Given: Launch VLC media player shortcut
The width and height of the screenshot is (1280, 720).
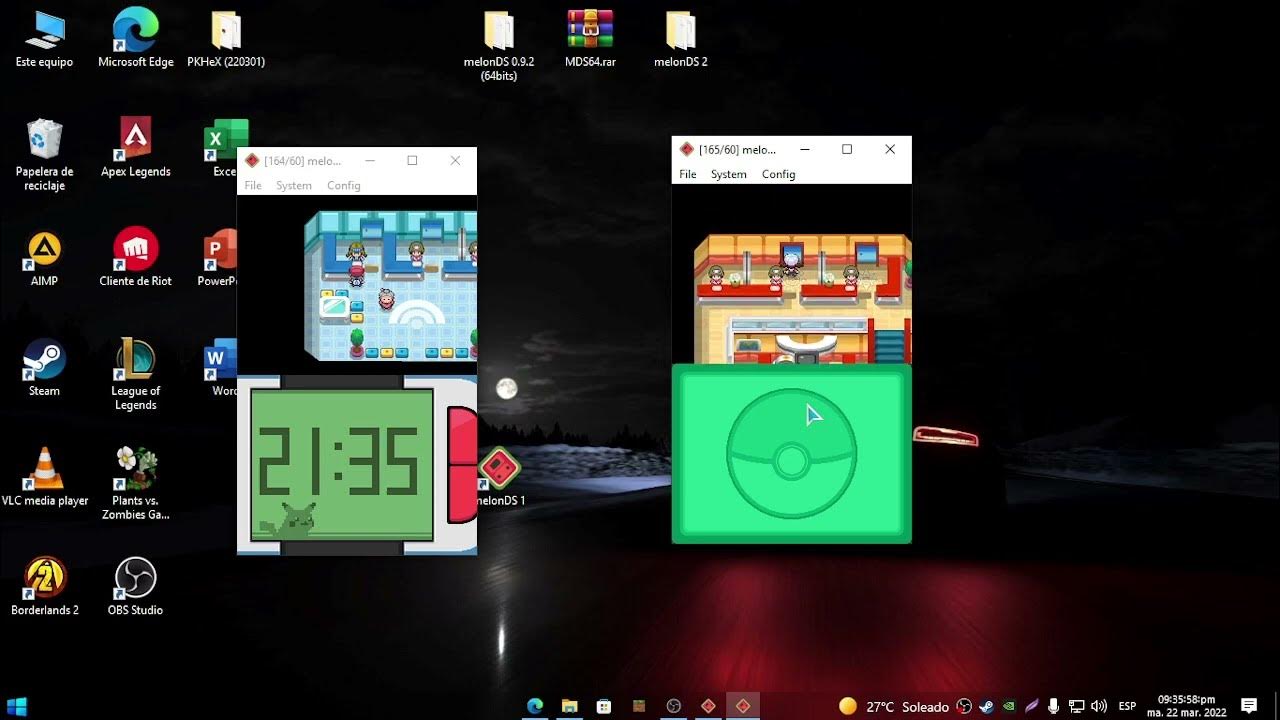Looking at the screenshot, I should 44,478.
